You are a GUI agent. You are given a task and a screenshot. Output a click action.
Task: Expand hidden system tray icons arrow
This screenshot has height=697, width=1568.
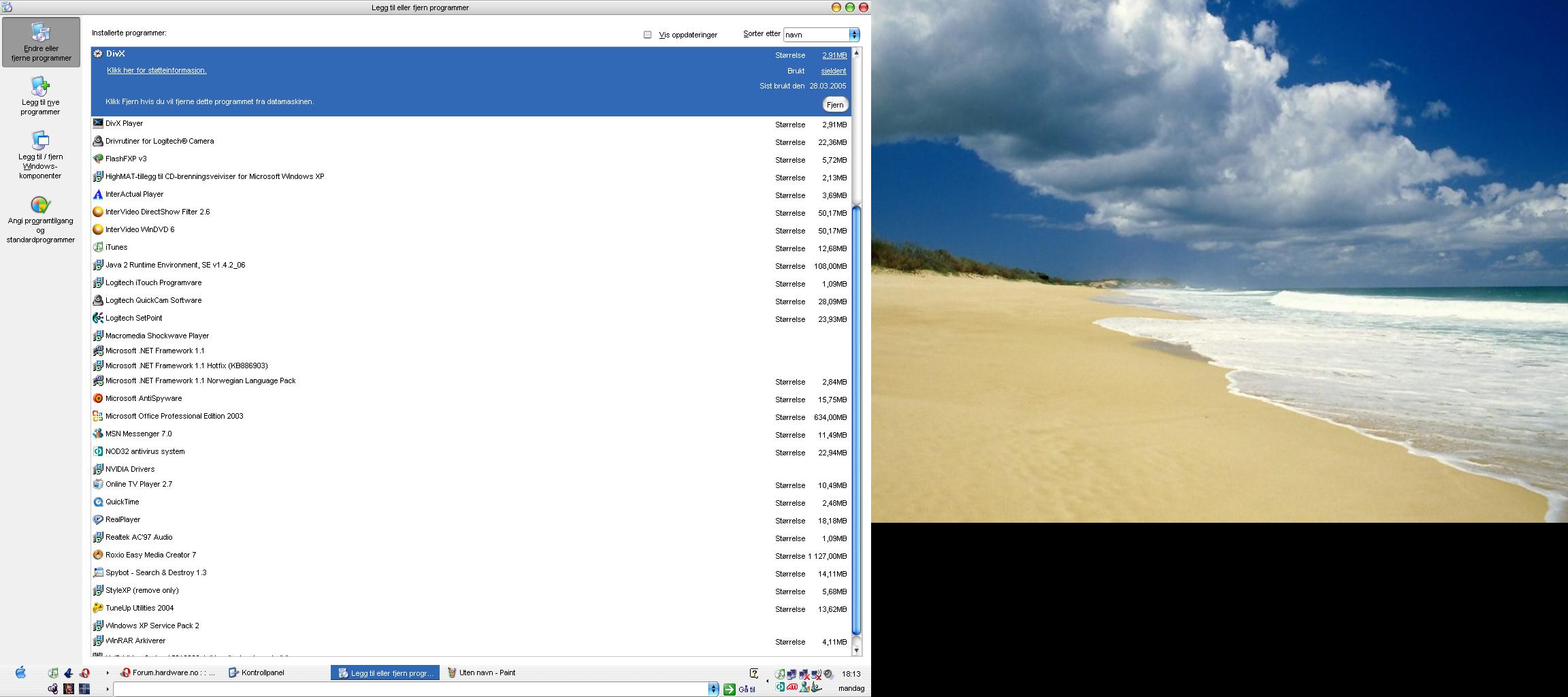768,681
